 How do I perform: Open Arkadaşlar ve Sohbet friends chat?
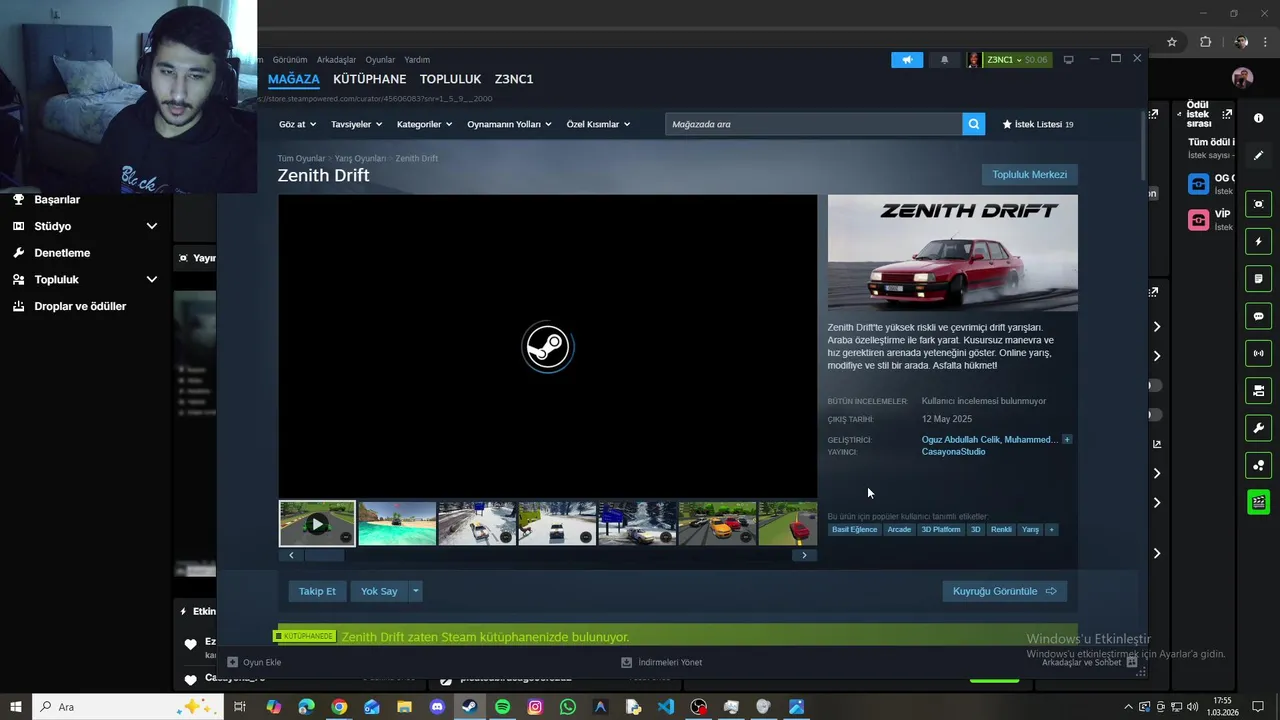click(1089, 662)
